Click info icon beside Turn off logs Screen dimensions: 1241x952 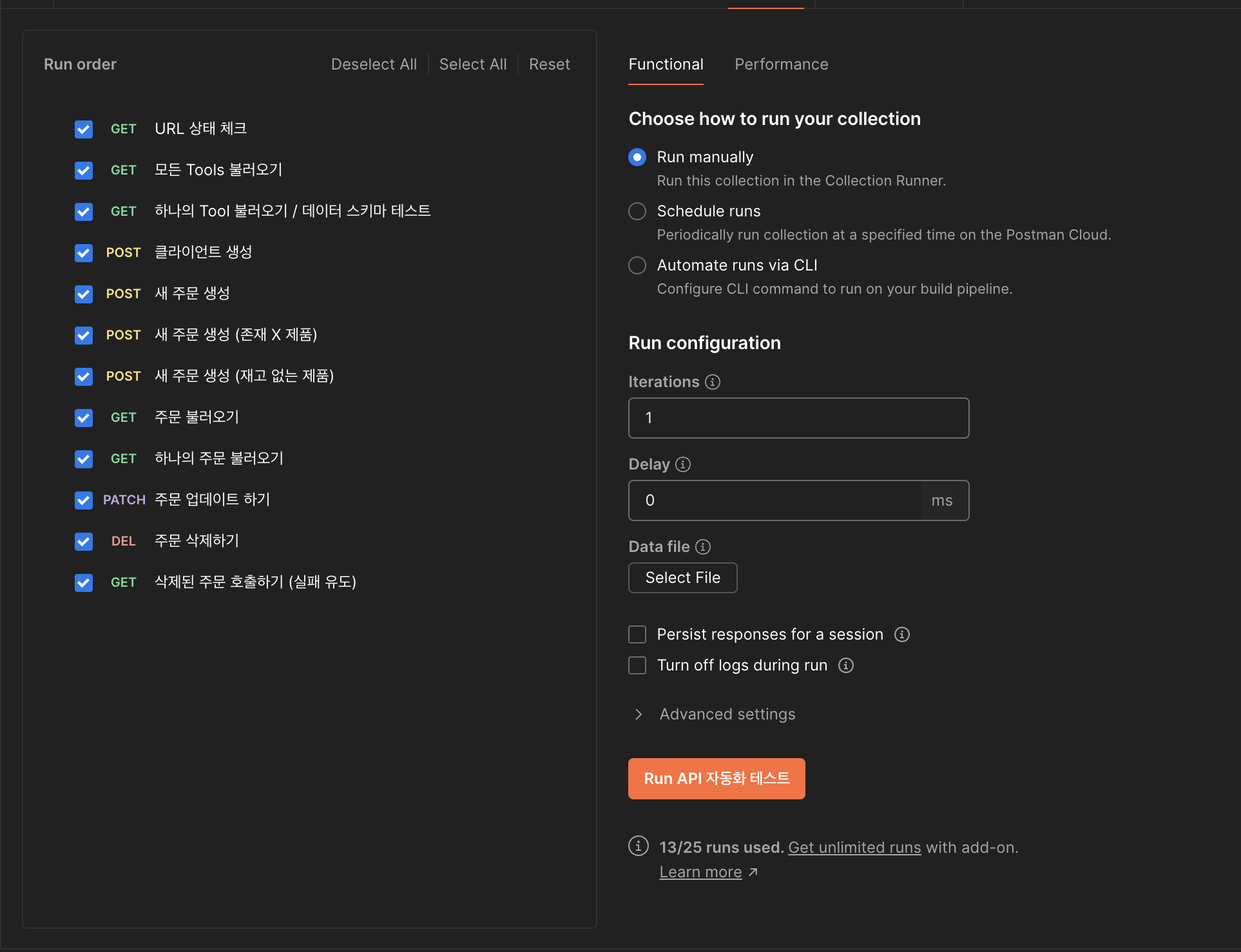click(x=846, y=665)
